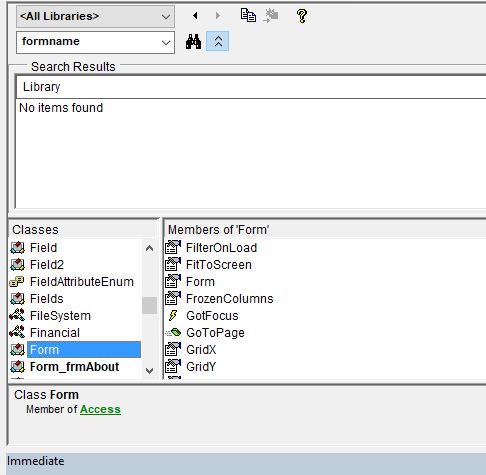Screen dimensions: 486x475
Task: Open the All Libraries dropdown
Action: [x=95, y=16]
